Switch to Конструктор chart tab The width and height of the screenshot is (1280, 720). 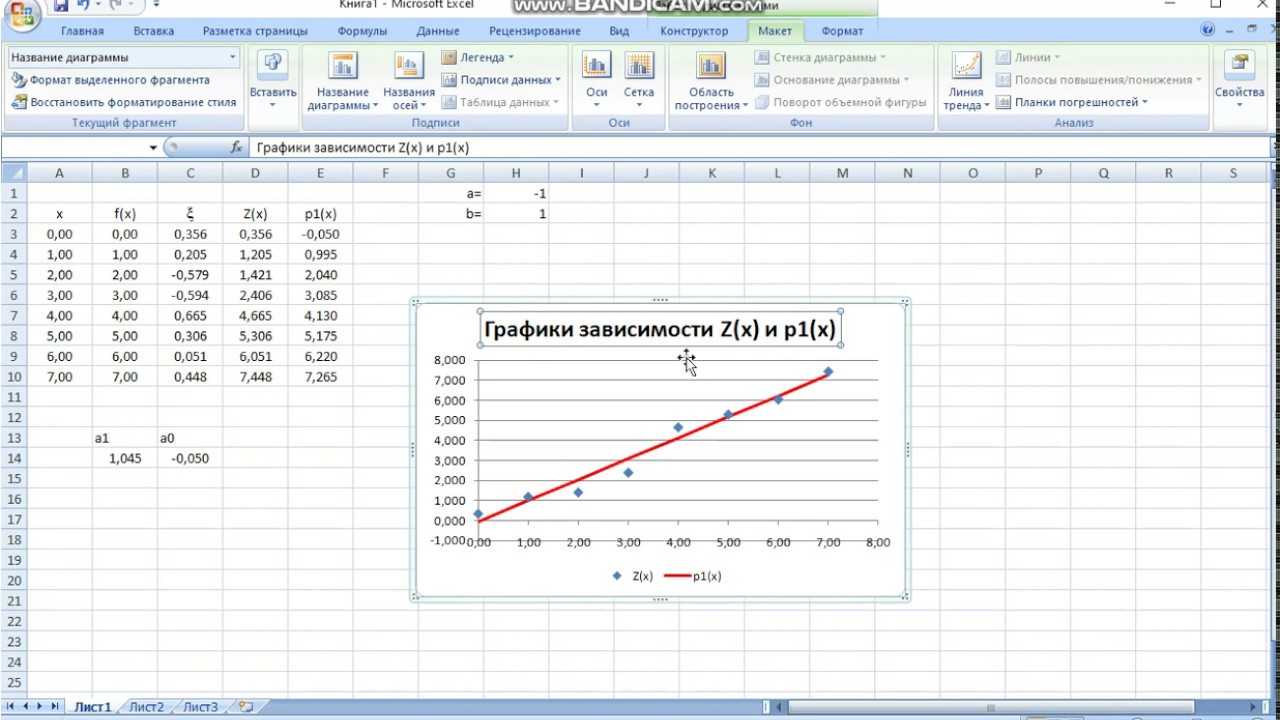695,31
